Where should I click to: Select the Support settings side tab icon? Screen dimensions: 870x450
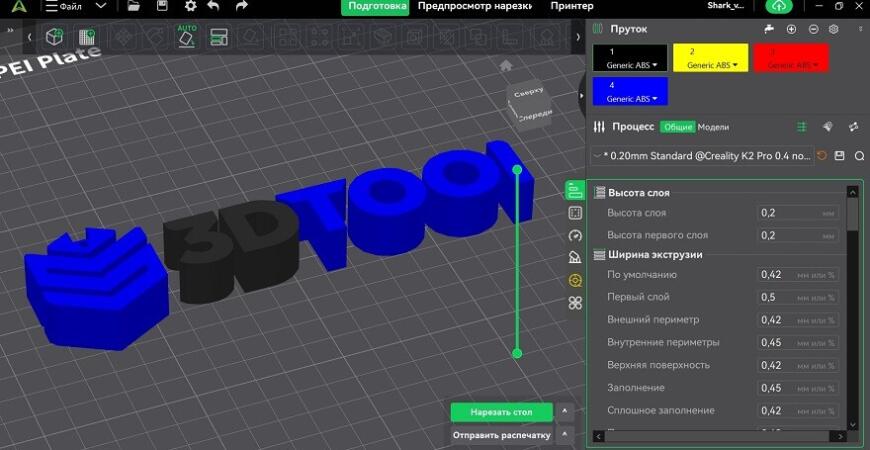point(575,257)
